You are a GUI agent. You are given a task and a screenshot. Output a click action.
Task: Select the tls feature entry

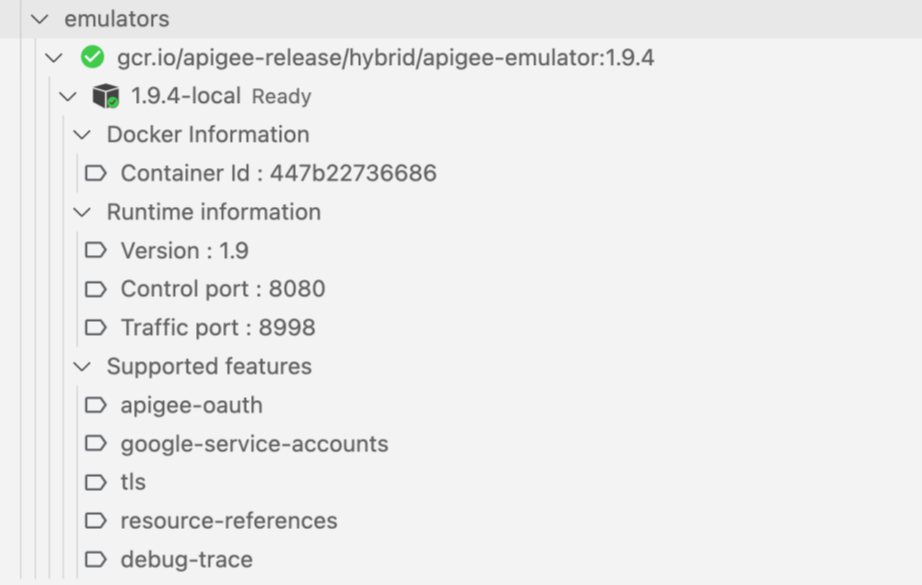(133, 482)
